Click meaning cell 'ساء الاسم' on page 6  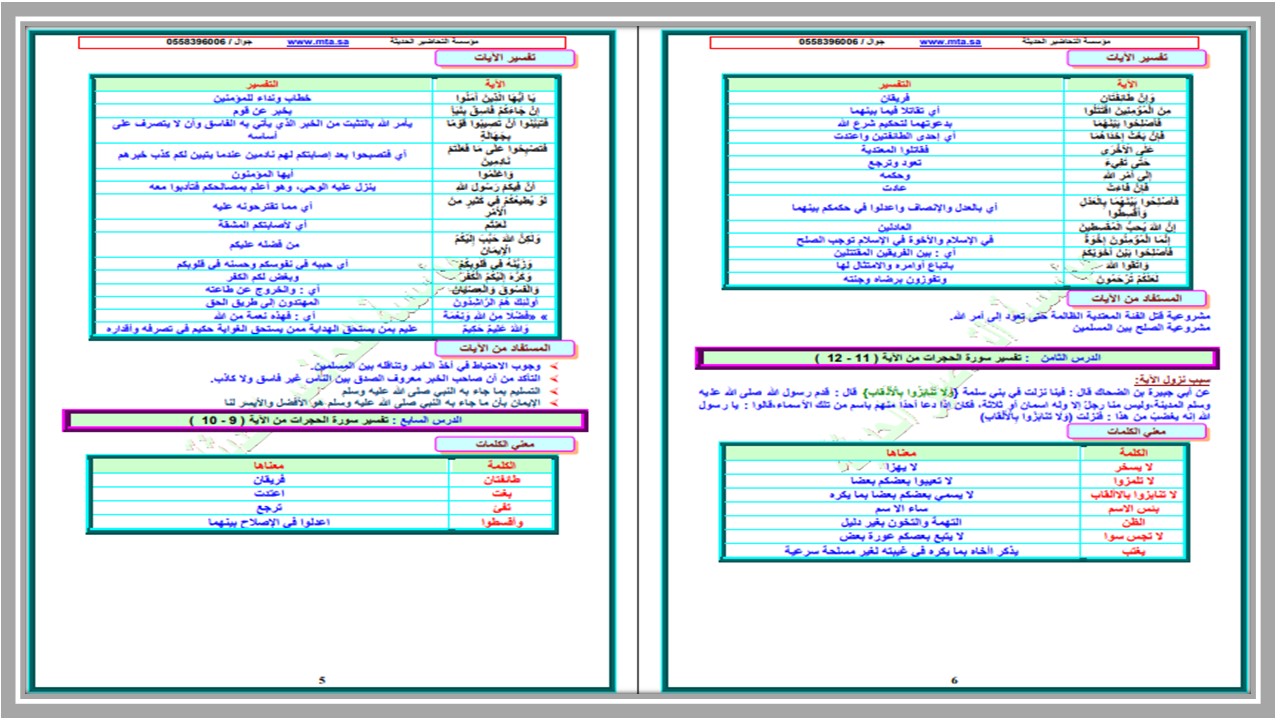[901, 509]
